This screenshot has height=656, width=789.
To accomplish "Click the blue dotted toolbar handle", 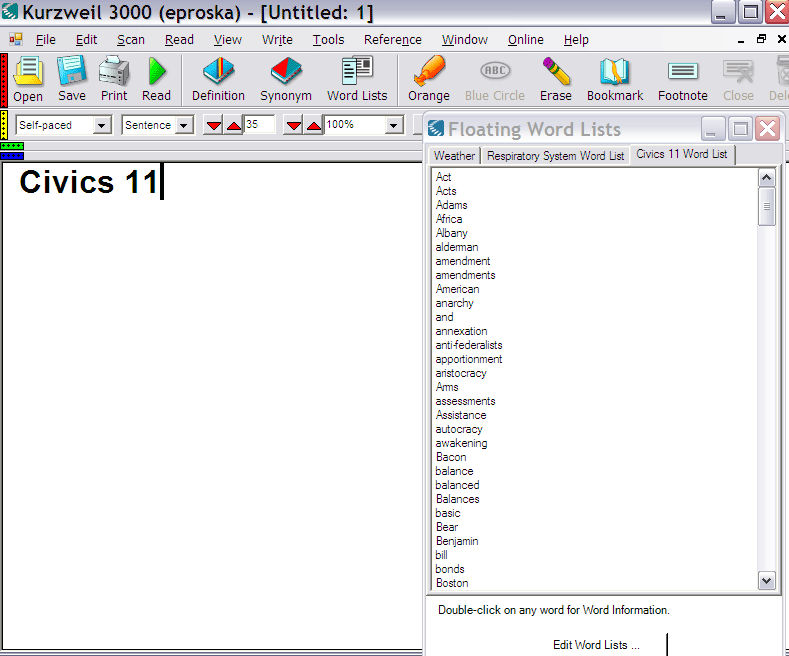I will pos(12,156).
